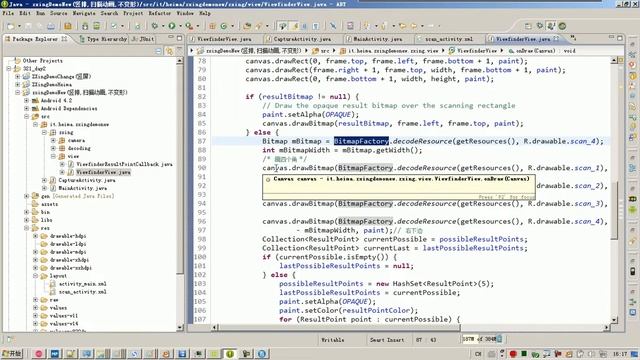Click the Run External Tools icon
The image size is (640, 360).
[x=189, y=26]
